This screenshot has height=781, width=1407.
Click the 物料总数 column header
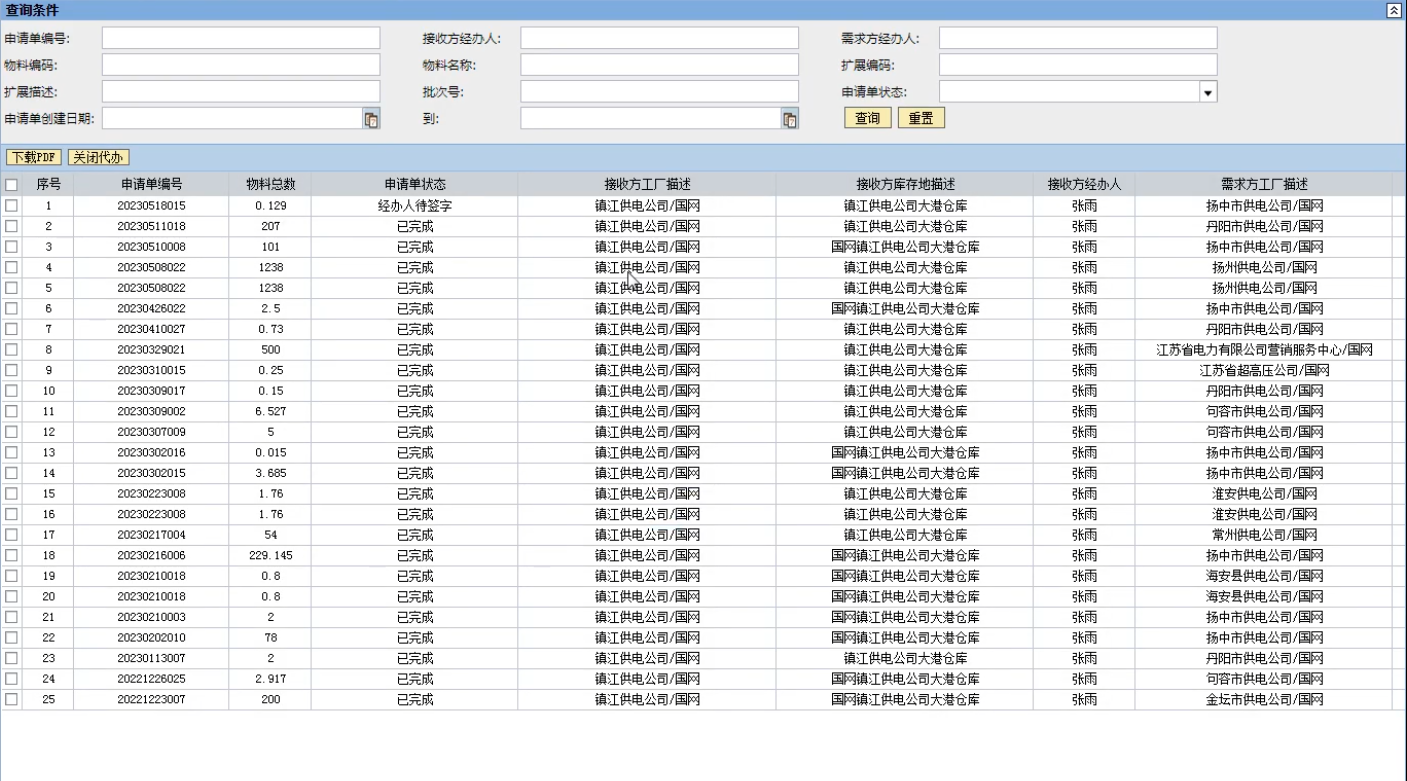point(270,185)
